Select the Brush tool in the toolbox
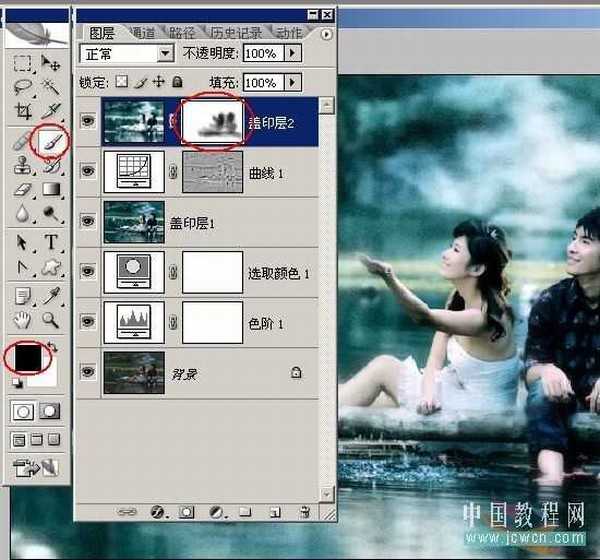Image resolution: width=600 pixels, height=560 pixels. pos(49,143)
